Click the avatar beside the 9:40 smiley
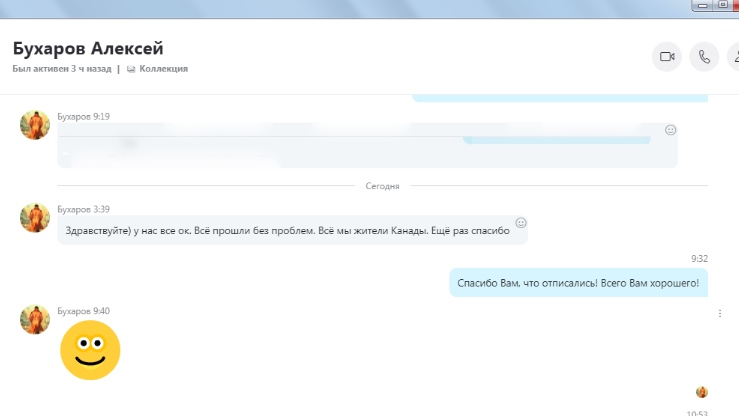The width and height of the screenshot is (739, 416). 35,320
